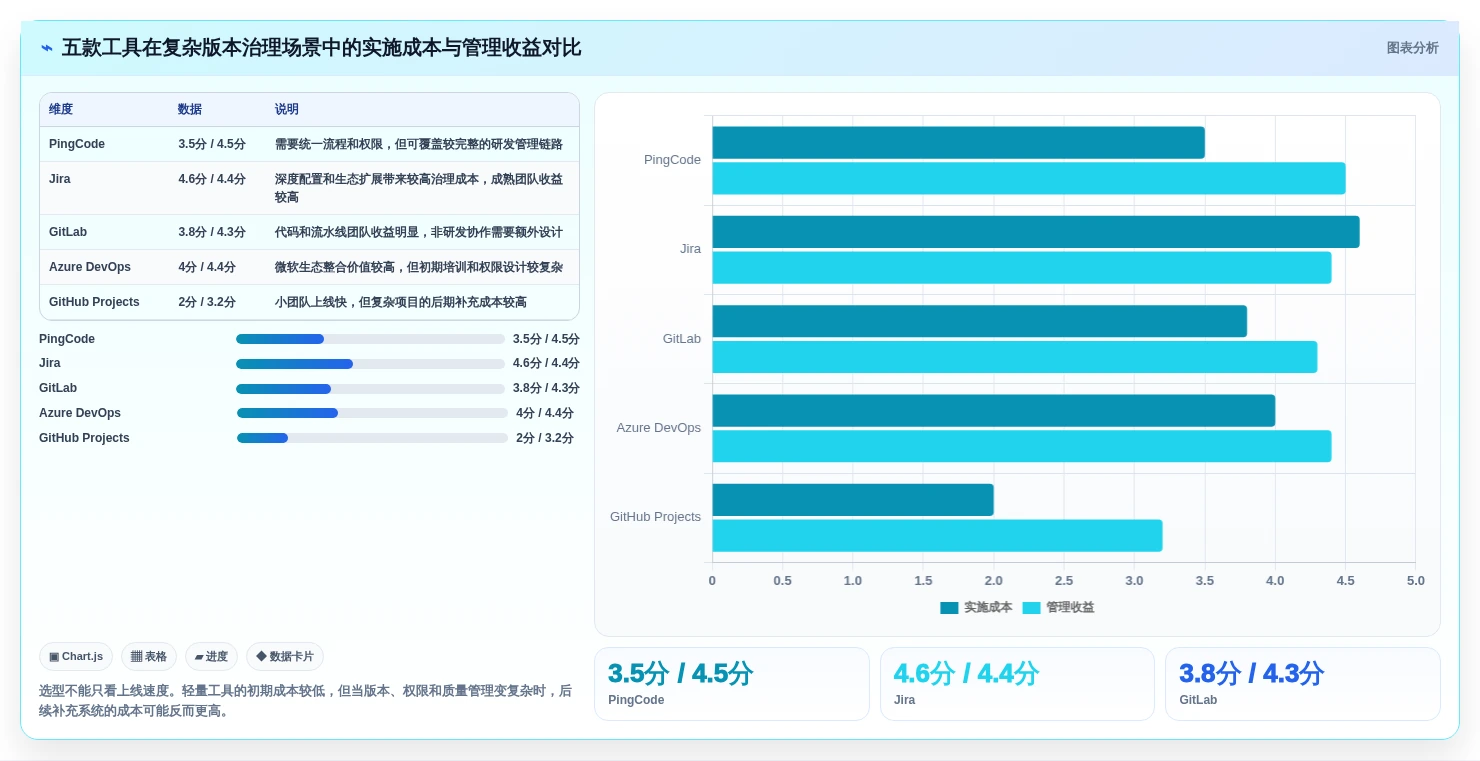Select the 数据卡片 tag chip
This screenshot has height=761, width=1480.
click(285, 656)
